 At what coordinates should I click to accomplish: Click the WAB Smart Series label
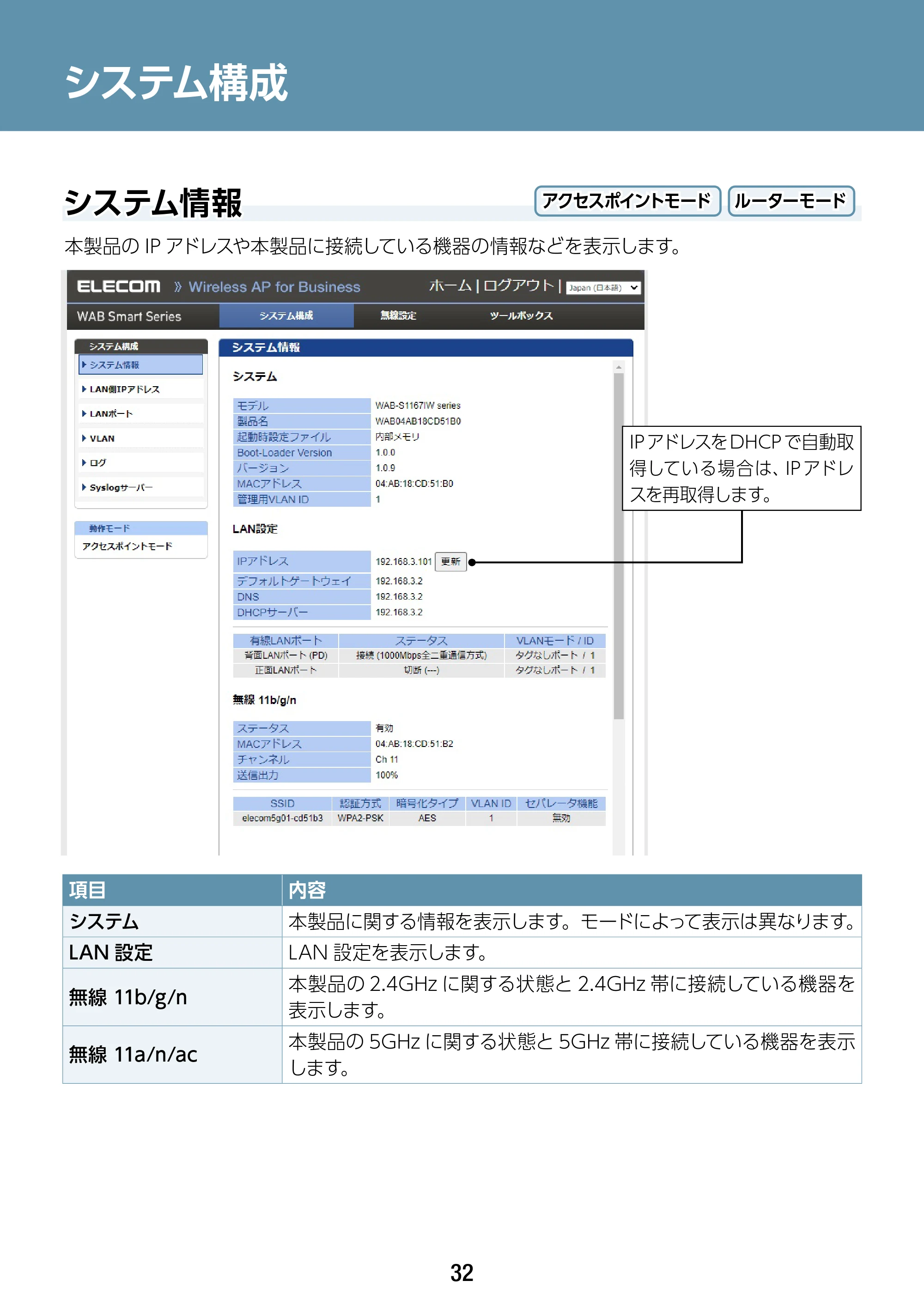tap(129, 316)
